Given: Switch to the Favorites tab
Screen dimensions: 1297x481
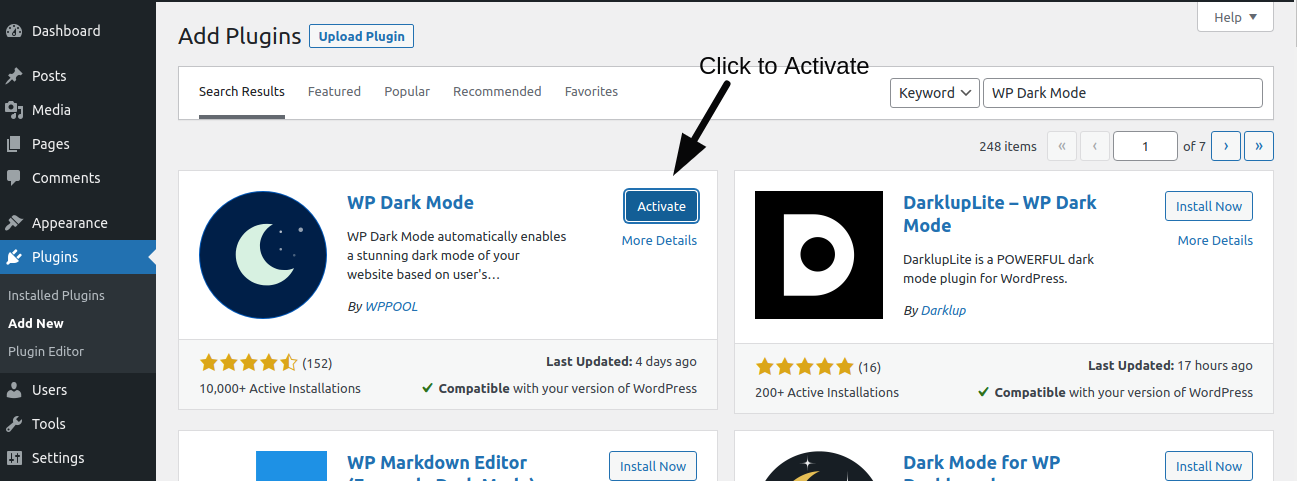Looking at the screenshot, I should 591,92.
